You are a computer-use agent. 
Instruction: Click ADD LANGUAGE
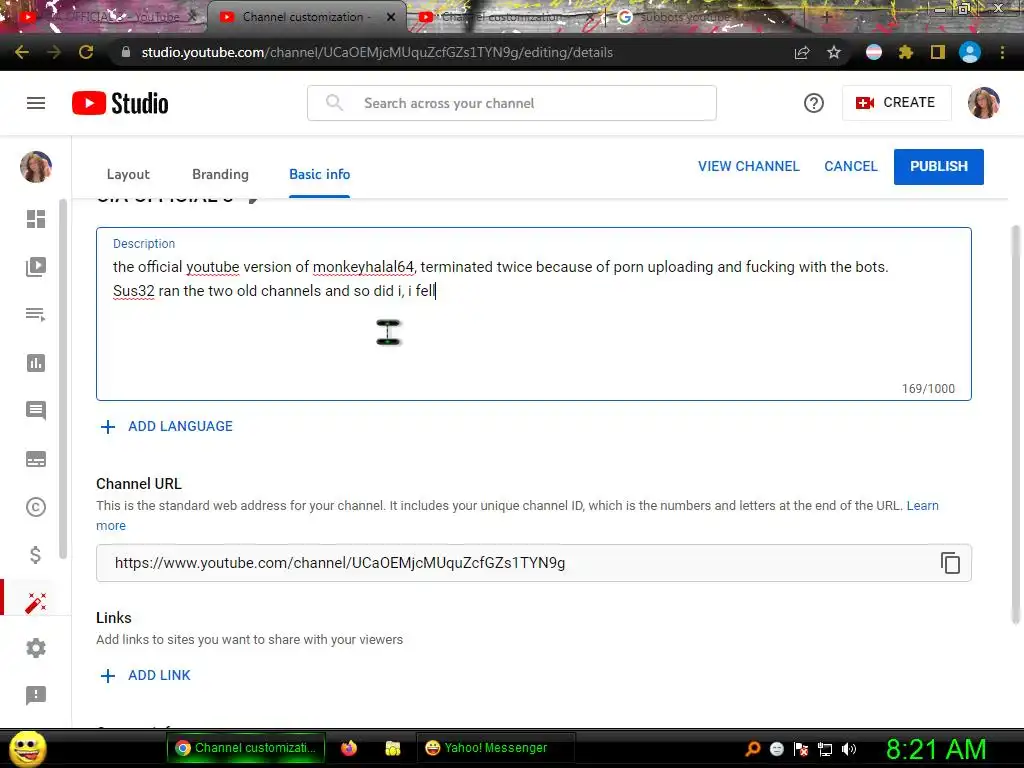[167, 426]
